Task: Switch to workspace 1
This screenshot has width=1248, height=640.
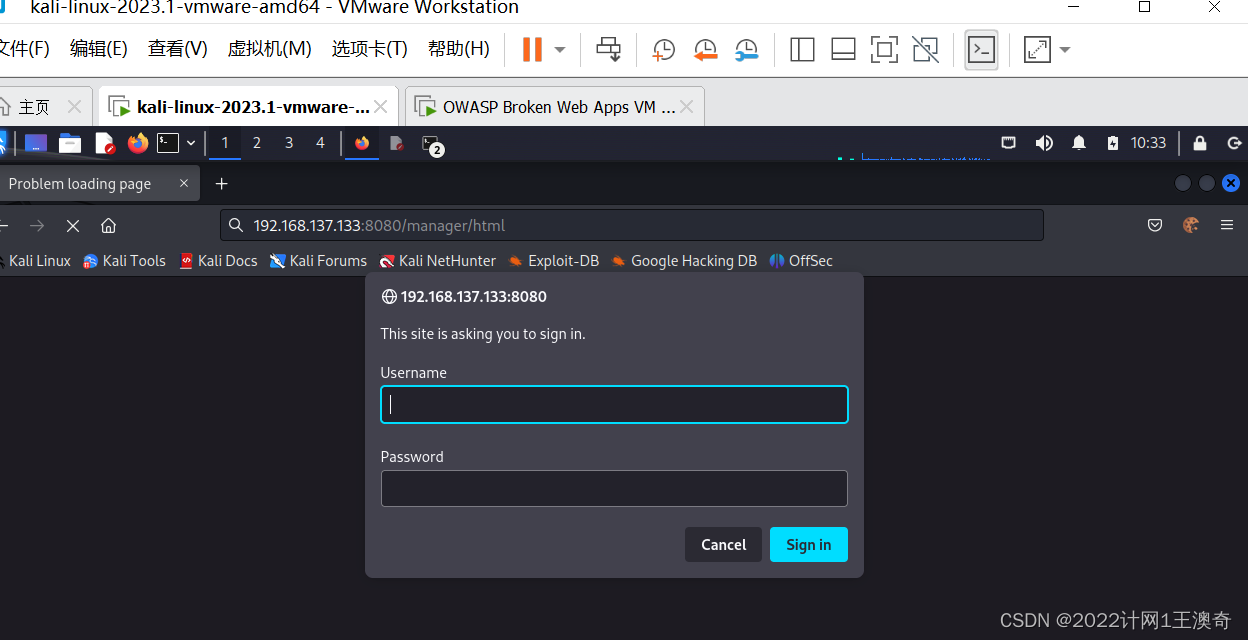Action: pyautogui.click(x=225, y=143)
